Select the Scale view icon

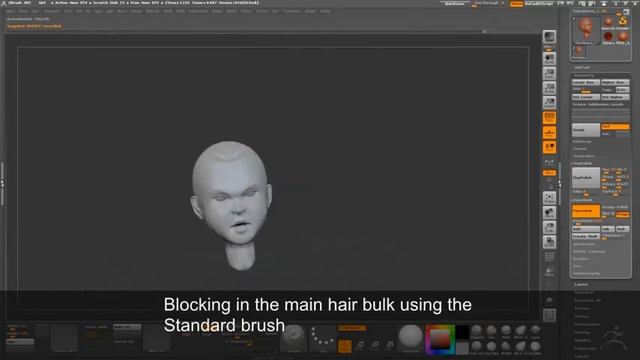click(549, 227)
